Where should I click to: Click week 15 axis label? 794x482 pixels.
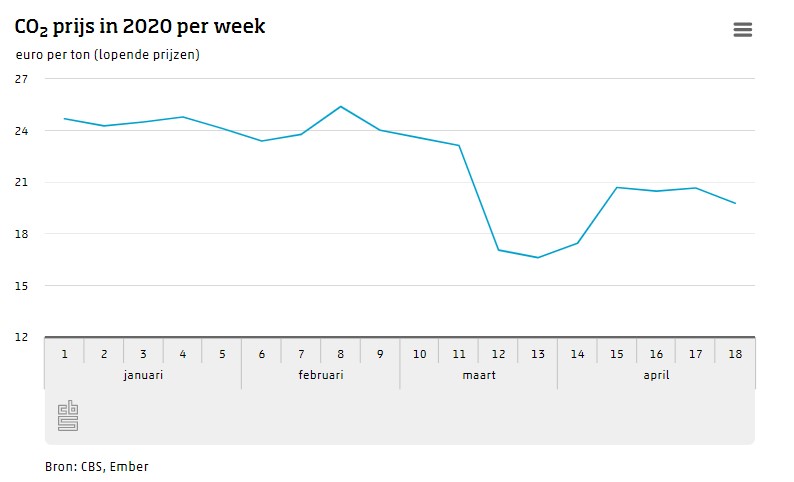pyautogui.click(x=617, y=354)
